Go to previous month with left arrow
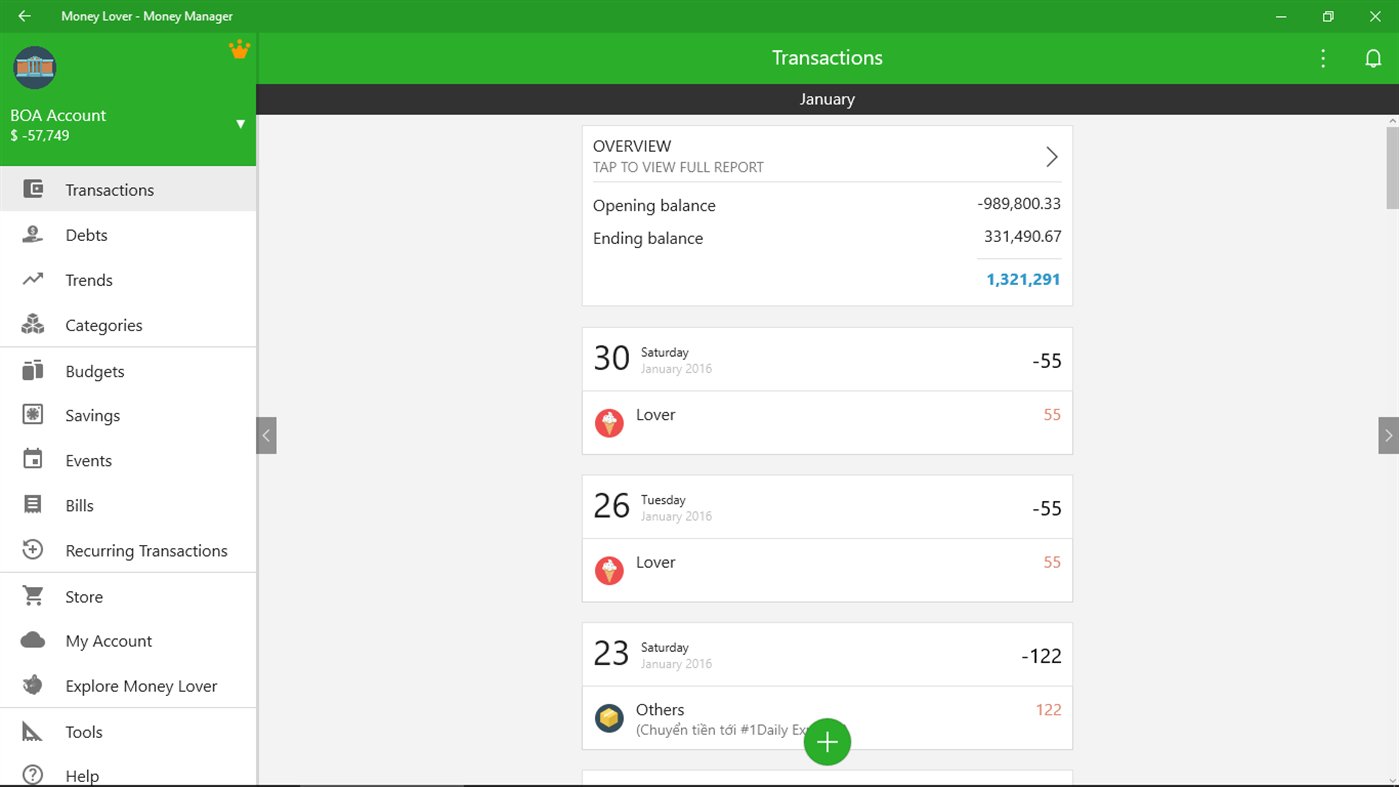Screen dimensions: 1399x787 click(x=266, y=436)
